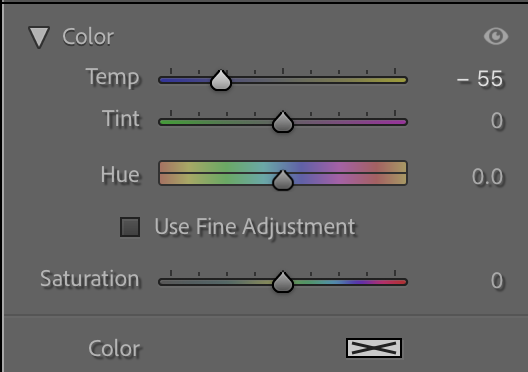Collapse the Color panel disclosure triangle
This screenshot has height=372, width=528.
[39, 37]
